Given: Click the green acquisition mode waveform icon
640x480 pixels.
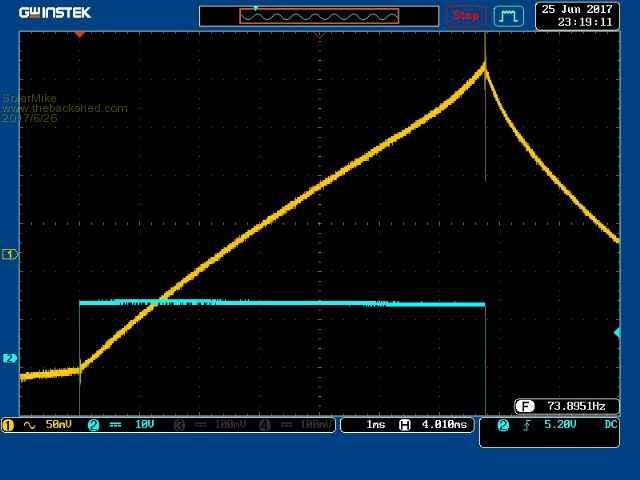Looking at the screenshot, I should point(508,16).
